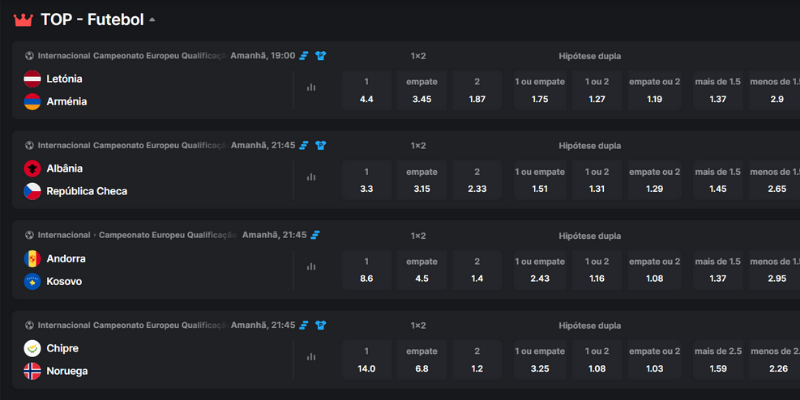Click the jersey icon in Chipre match header
This screenshot has height=400, width=800.
321,325
